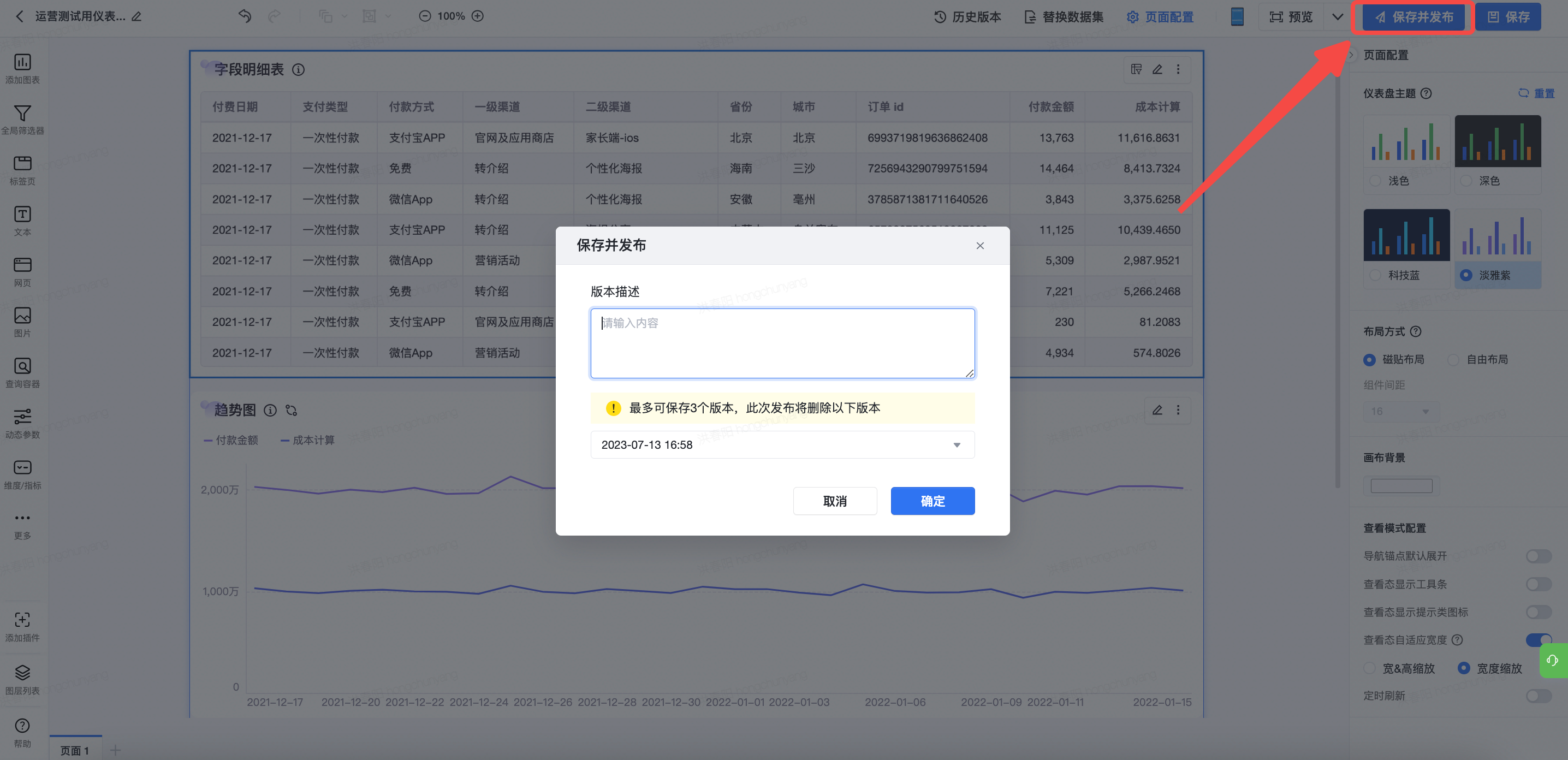1568x760 pixels.
Task: Click the undo arrow in top toolbar
Action: pyautogui.click(x=245, y=16)
